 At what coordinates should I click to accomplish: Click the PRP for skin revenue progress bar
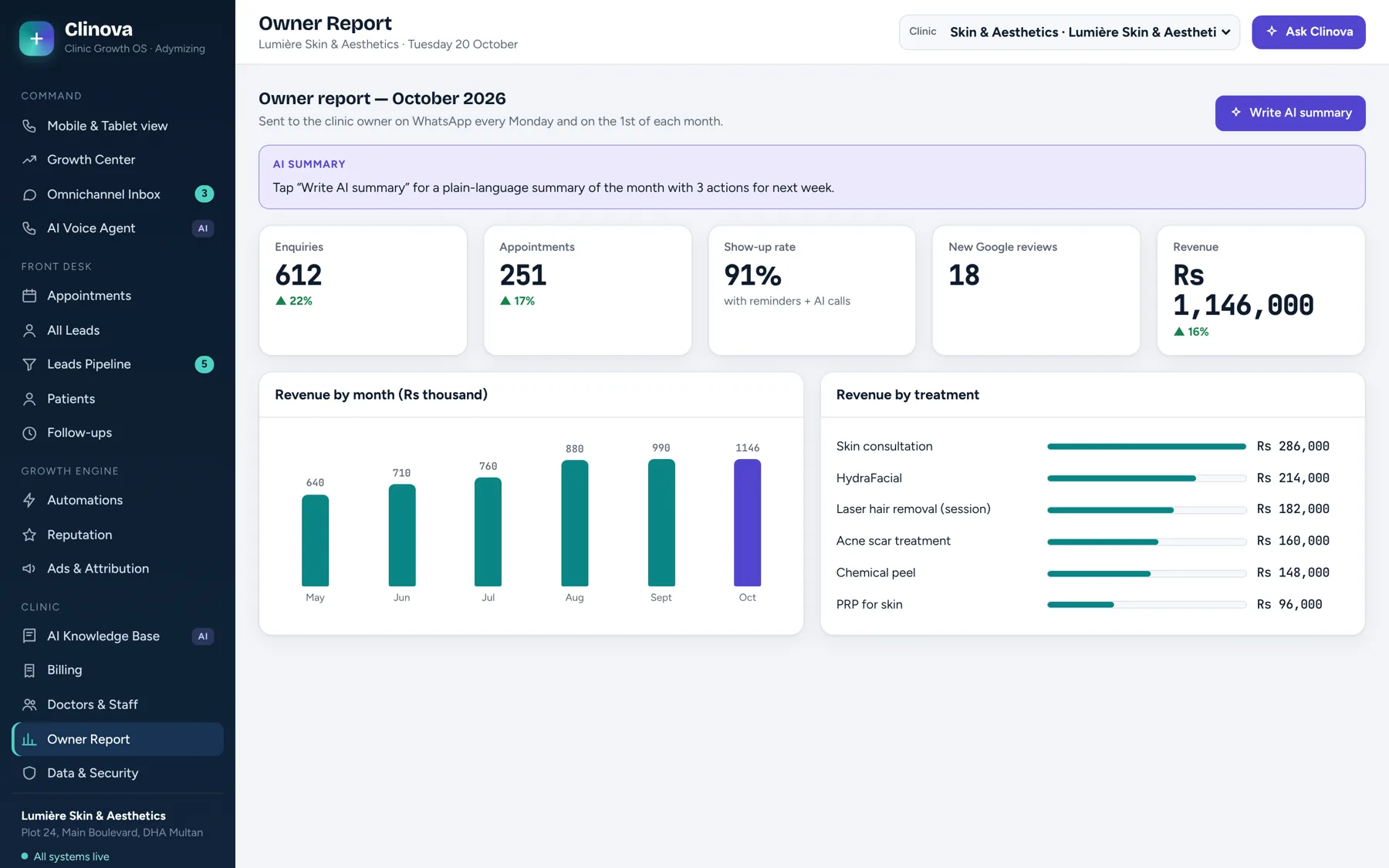pos(1146,605)
